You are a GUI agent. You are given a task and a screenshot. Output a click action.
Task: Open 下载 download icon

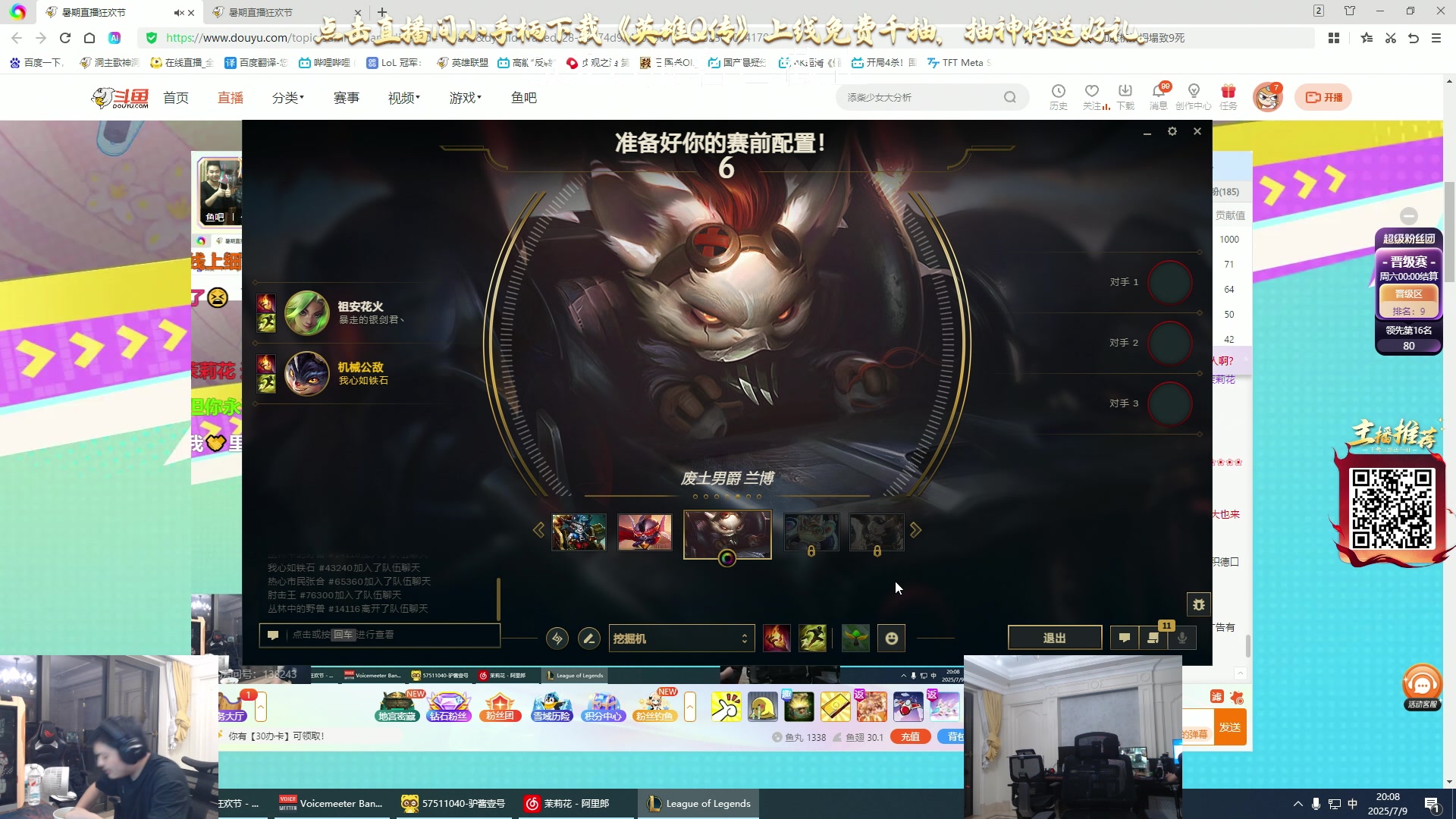tap(1125, 96)
